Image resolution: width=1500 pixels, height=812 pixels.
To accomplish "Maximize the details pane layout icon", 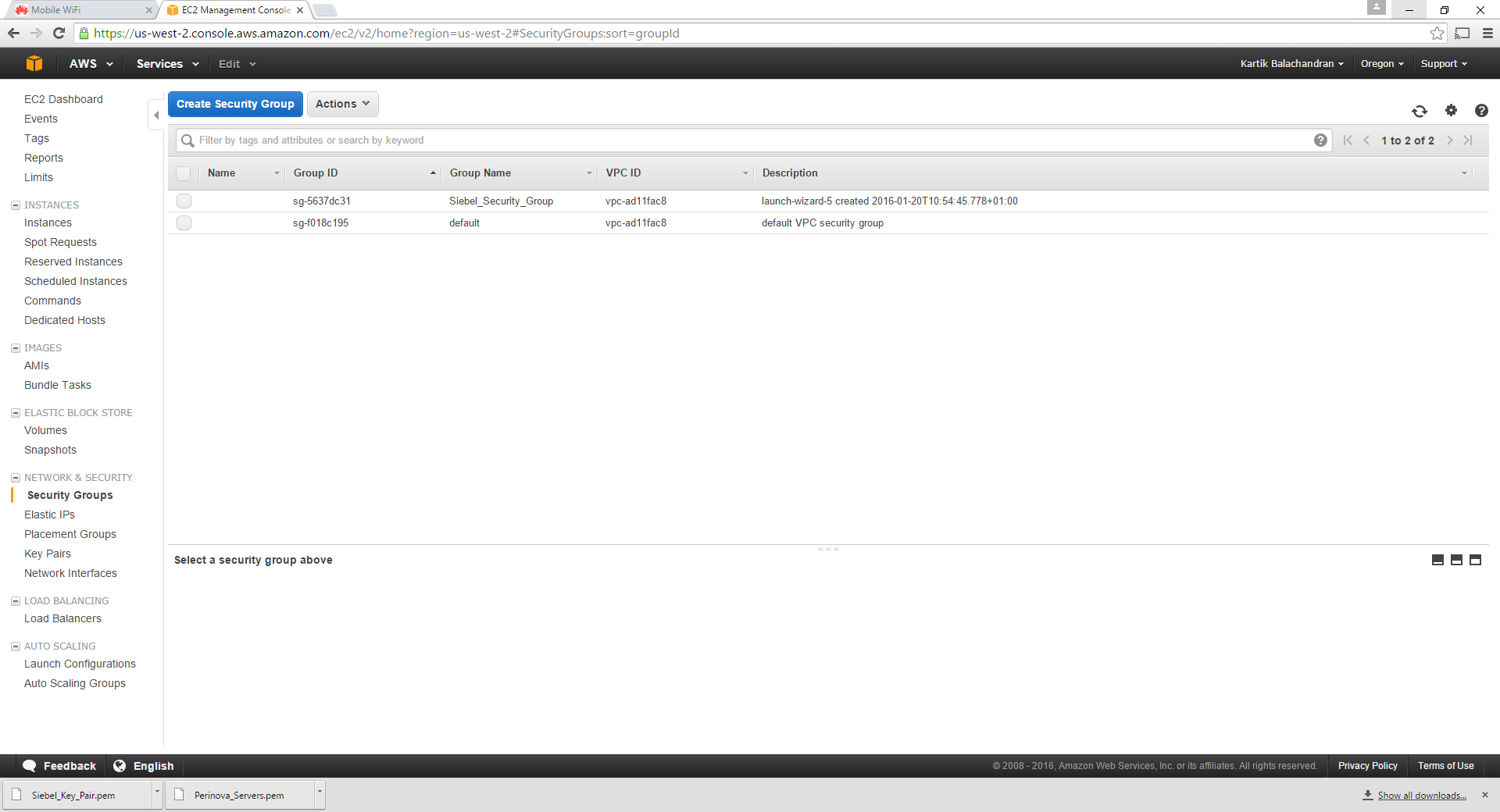I will [x=1475, y=560].
